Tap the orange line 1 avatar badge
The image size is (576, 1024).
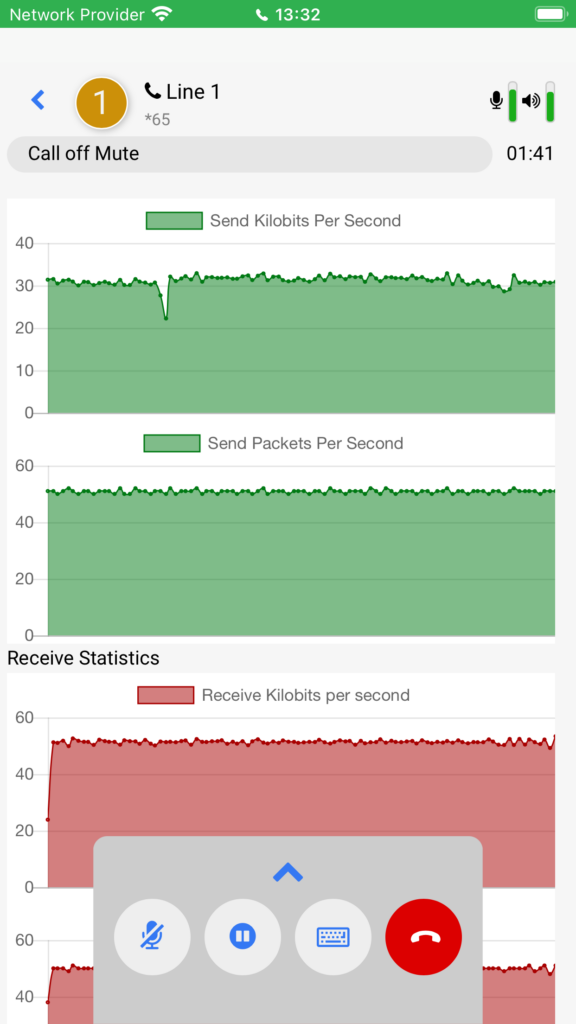point(101,103)
